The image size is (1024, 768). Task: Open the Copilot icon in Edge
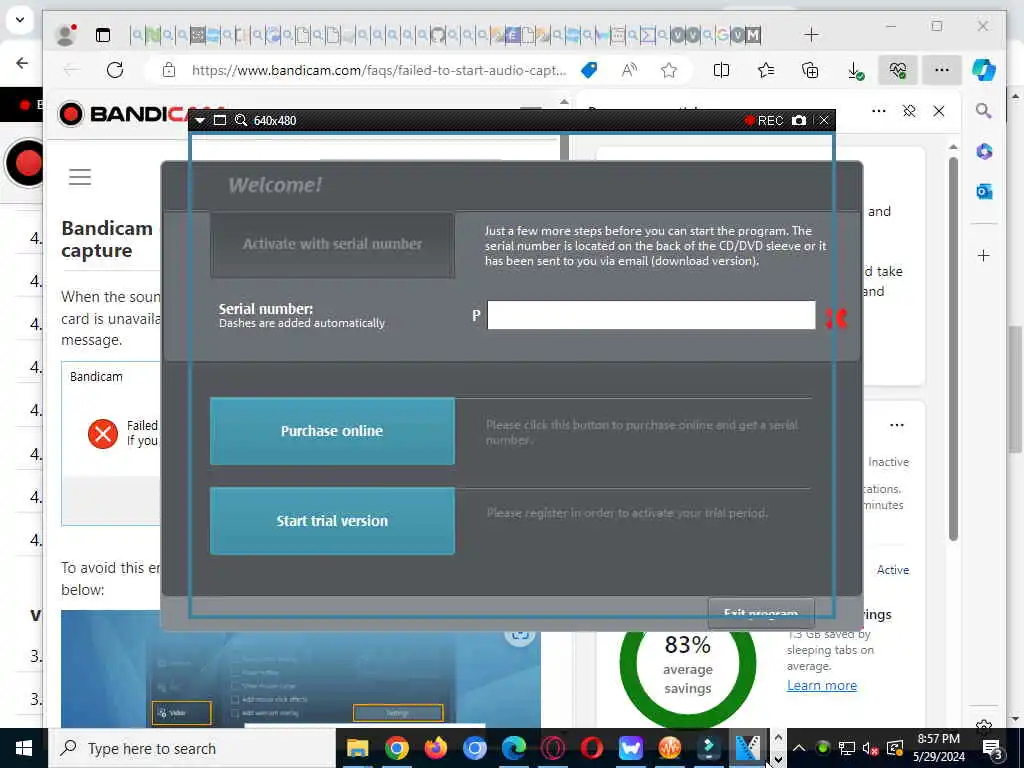984,70
